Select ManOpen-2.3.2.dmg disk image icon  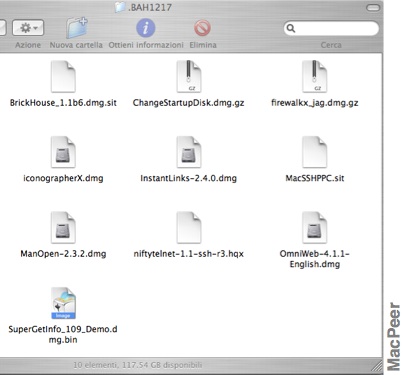(x=63, y=228)
